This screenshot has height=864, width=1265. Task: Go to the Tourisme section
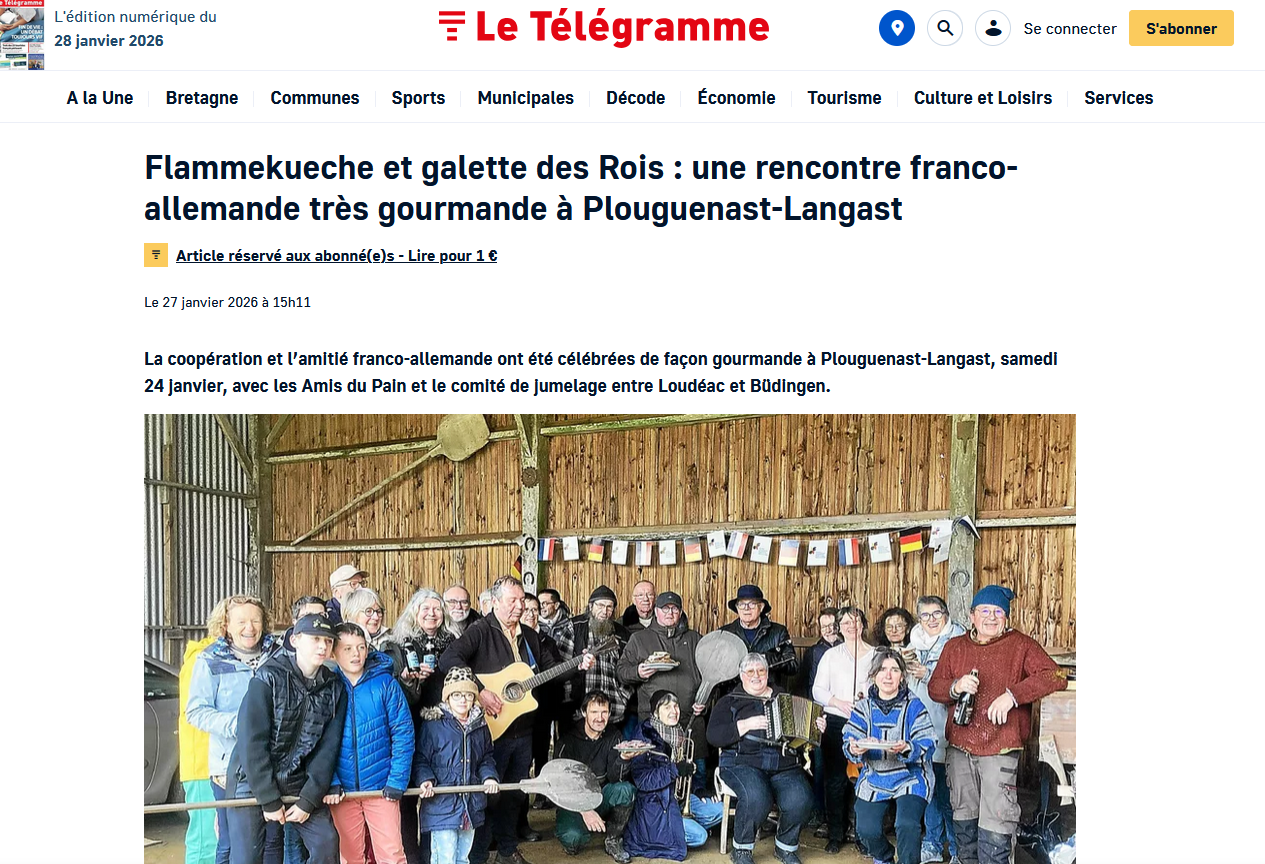click(845, 98)
